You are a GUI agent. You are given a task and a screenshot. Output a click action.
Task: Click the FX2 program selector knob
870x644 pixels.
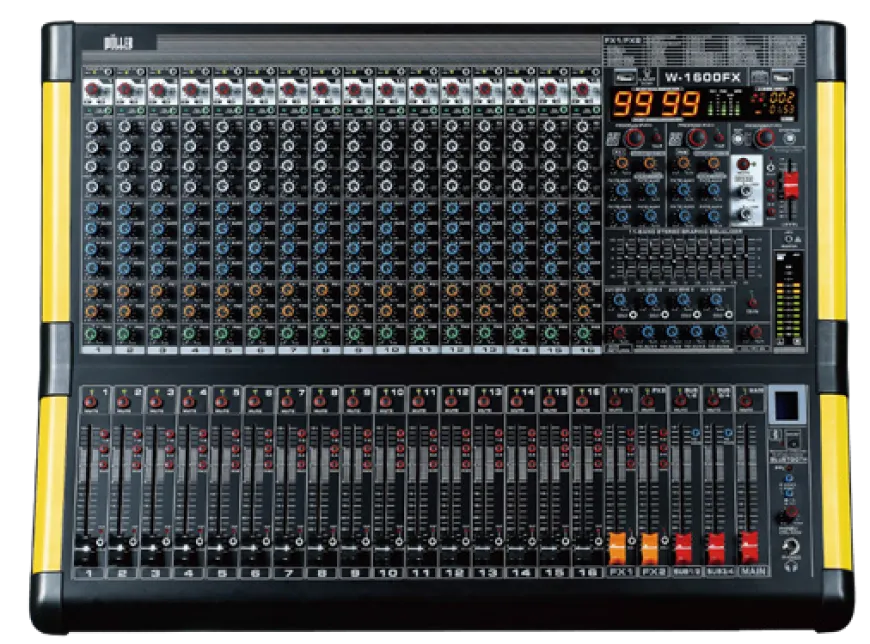coord(697,137)
